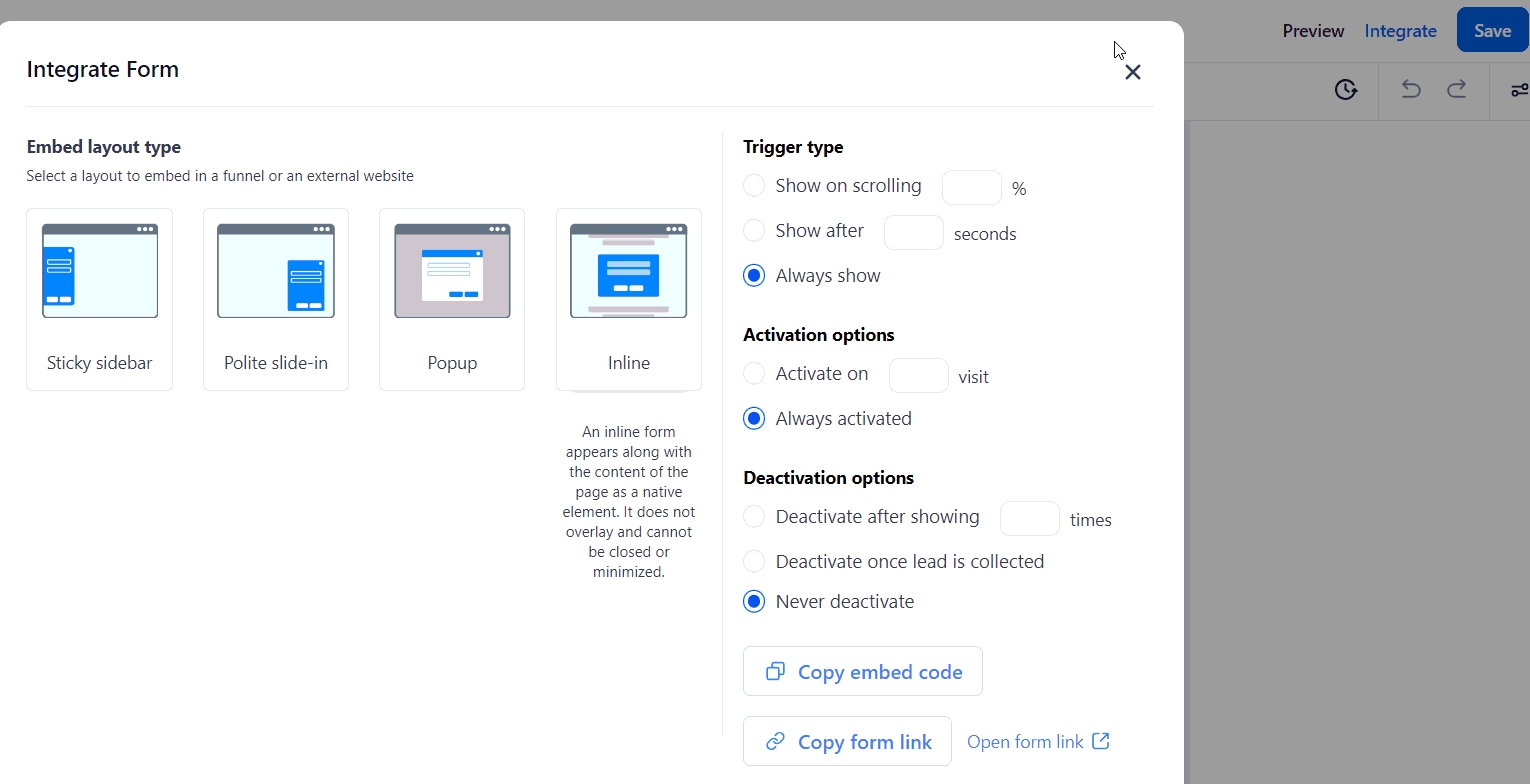Close the Integrate Form dialog
Image resolution: width=1530 pixels, height=784 pixels.
tap(1132, 72)
